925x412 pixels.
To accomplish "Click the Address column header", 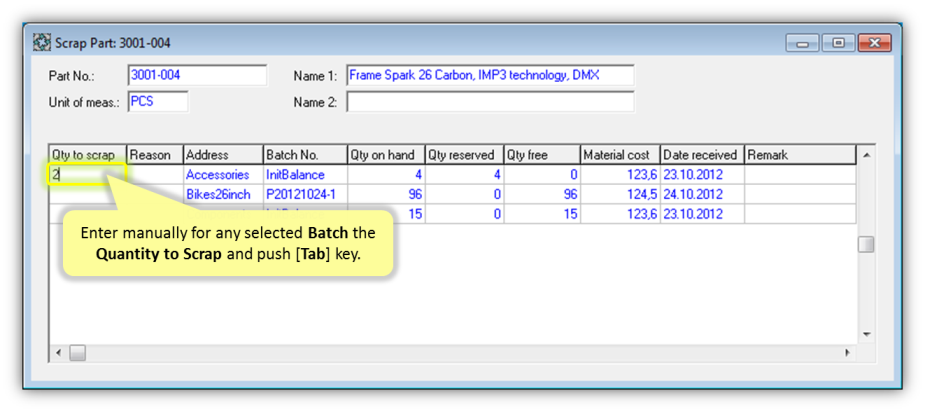I will coord(224,155).
